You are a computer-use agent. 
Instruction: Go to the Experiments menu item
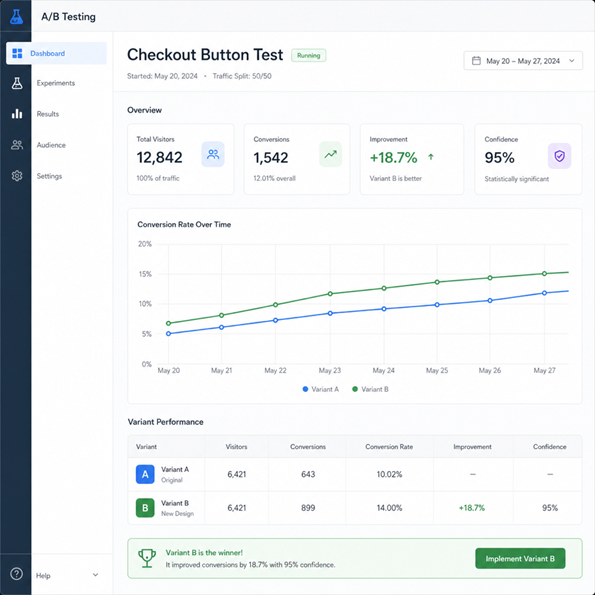click(x=56, y=83)
